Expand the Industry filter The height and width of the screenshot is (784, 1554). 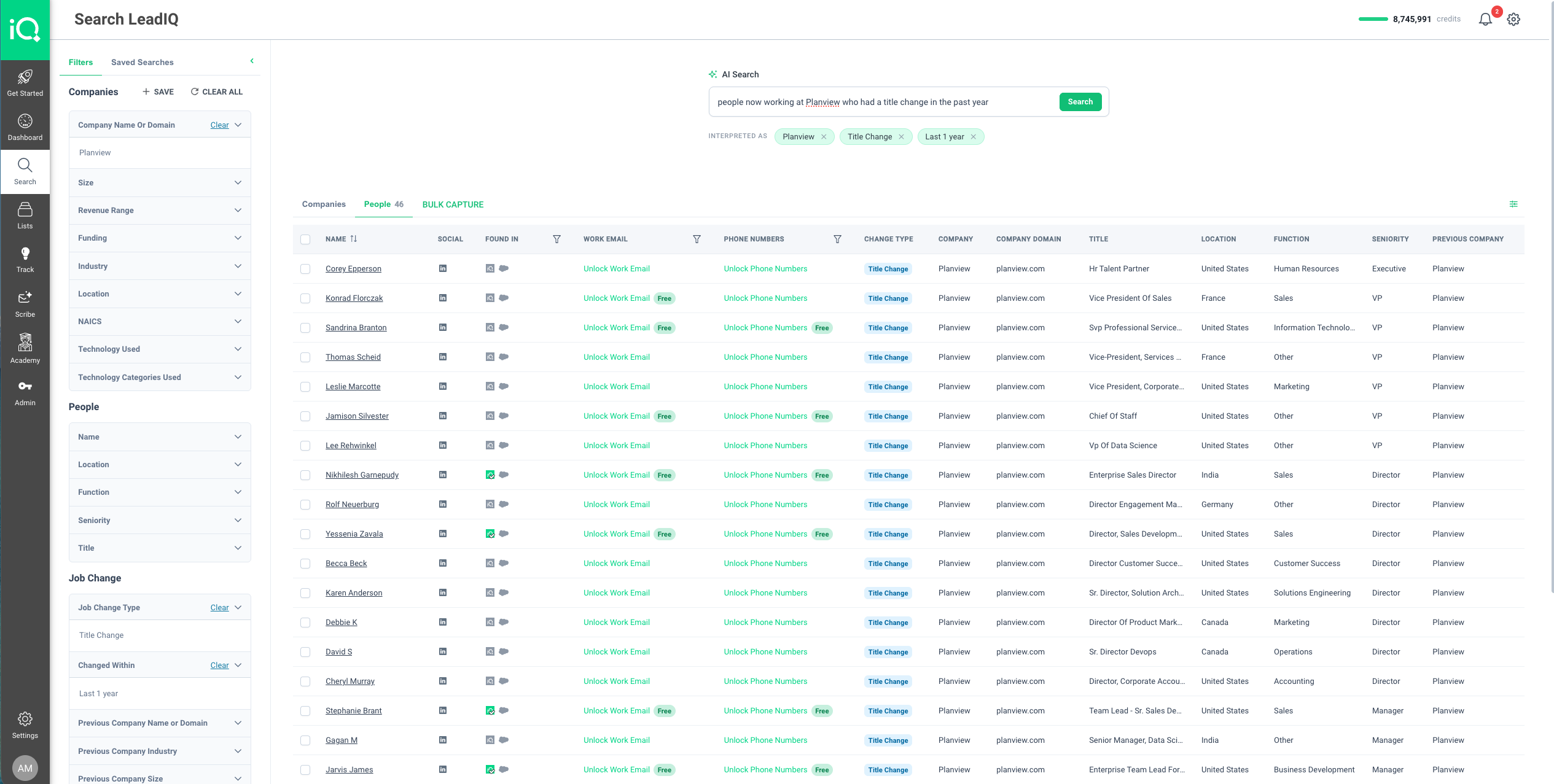pyautogui.click(x=160, y=266)
